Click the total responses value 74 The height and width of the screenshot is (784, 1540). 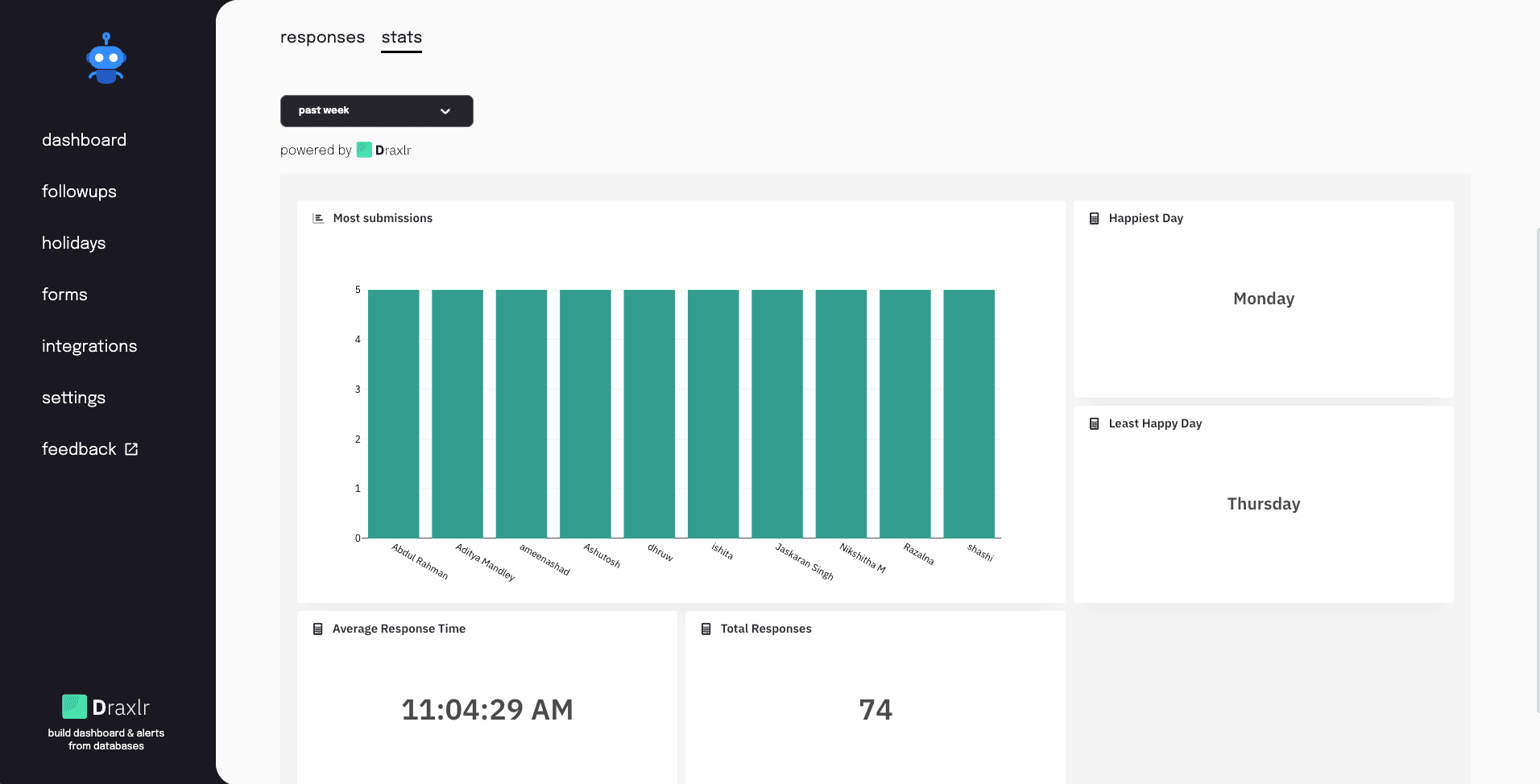[876, 709]
